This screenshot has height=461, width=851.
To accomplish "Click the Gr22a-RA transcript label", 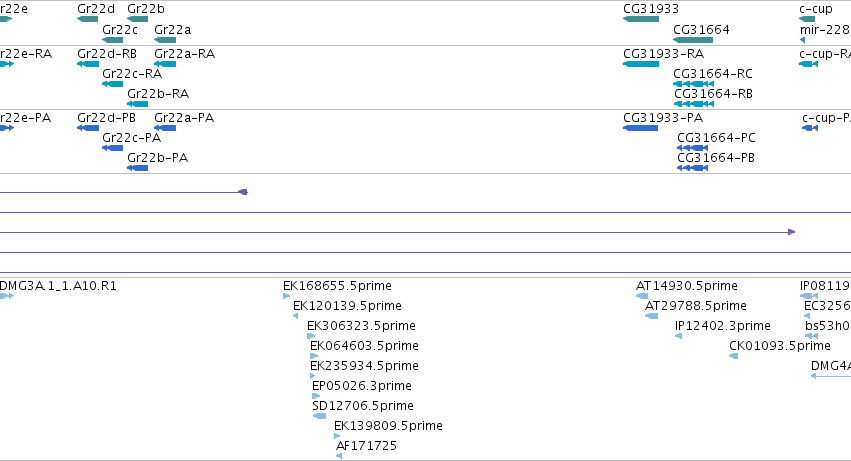I will coord(185,54).
